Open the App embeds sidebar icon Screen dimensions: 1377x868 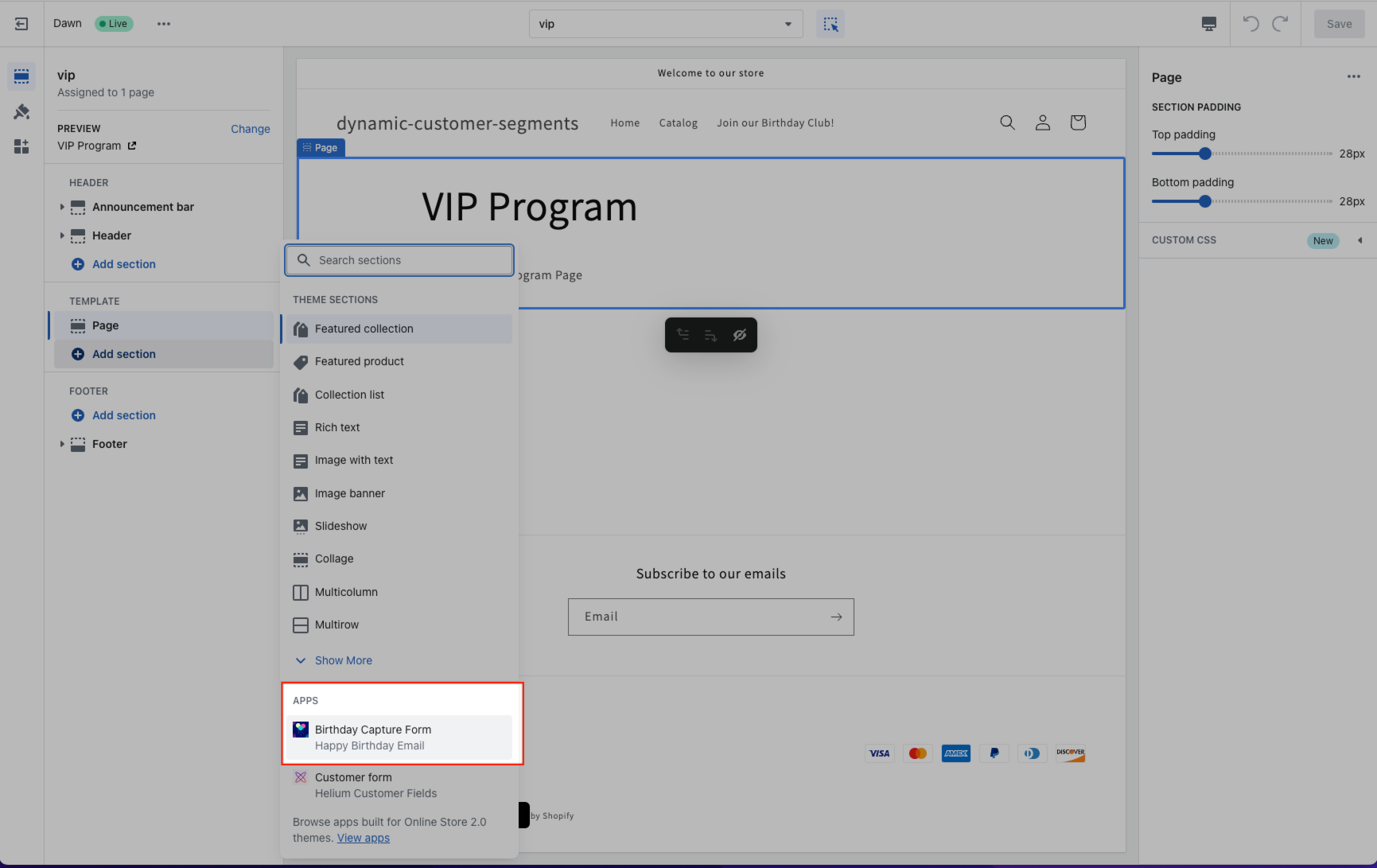click(21, 146)
